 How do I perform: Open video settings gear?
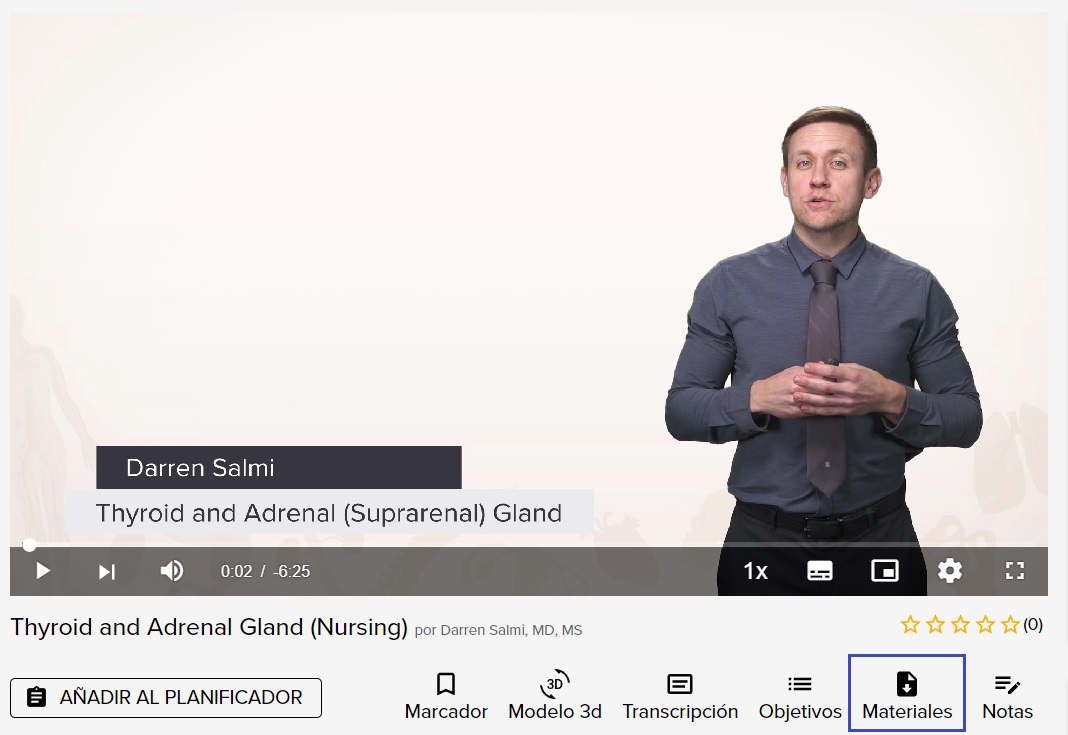click(949, 571)
